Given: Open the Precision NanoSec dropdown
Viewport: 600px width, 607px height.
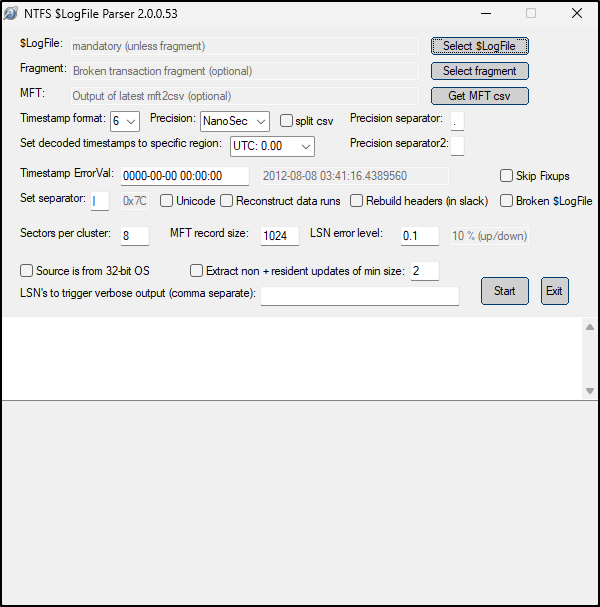Looking at the screenshot, I should point(235,122).
